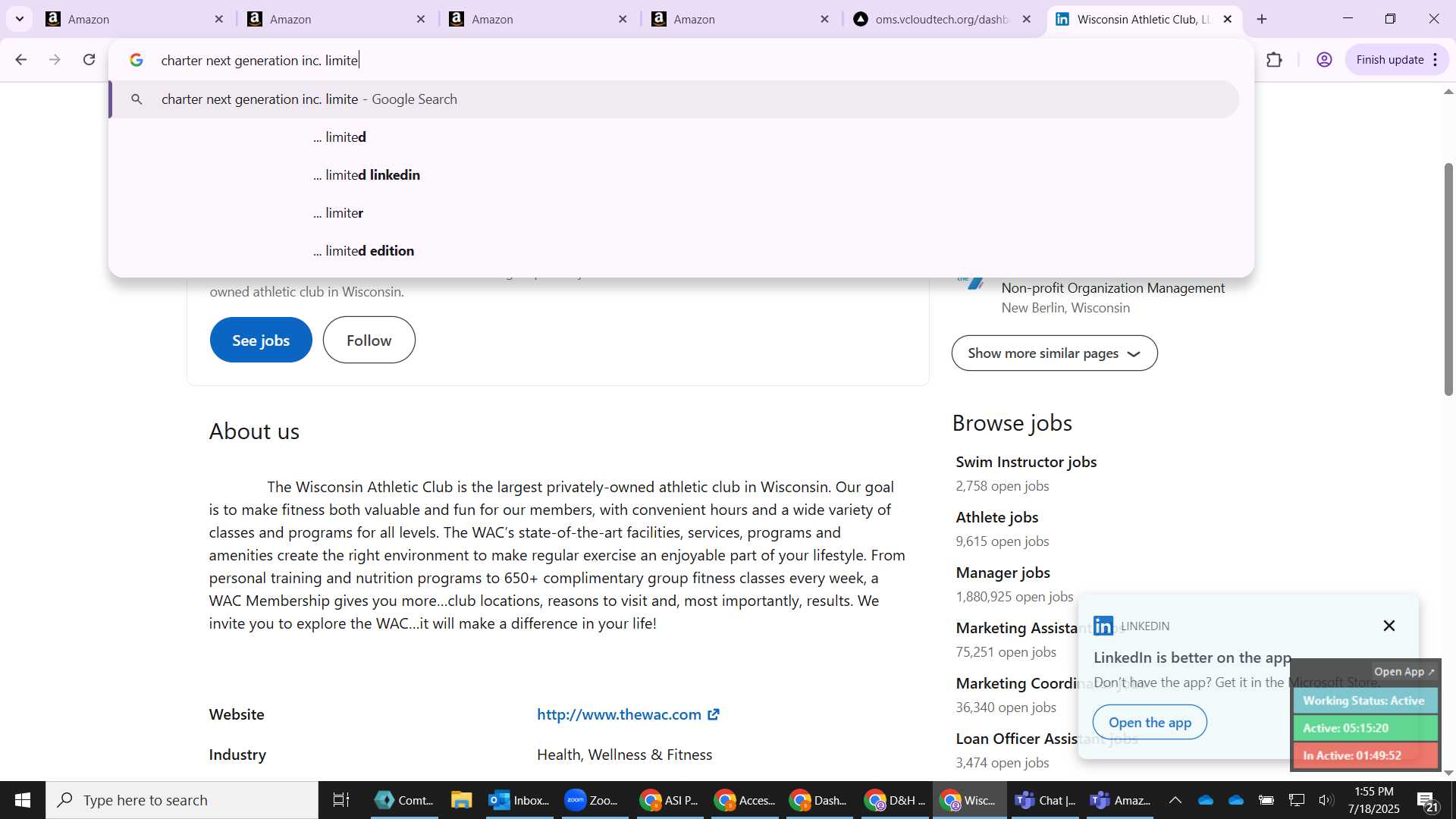
Task: Click the taskbar clock and date
Action: click(x=1374, y=800)
